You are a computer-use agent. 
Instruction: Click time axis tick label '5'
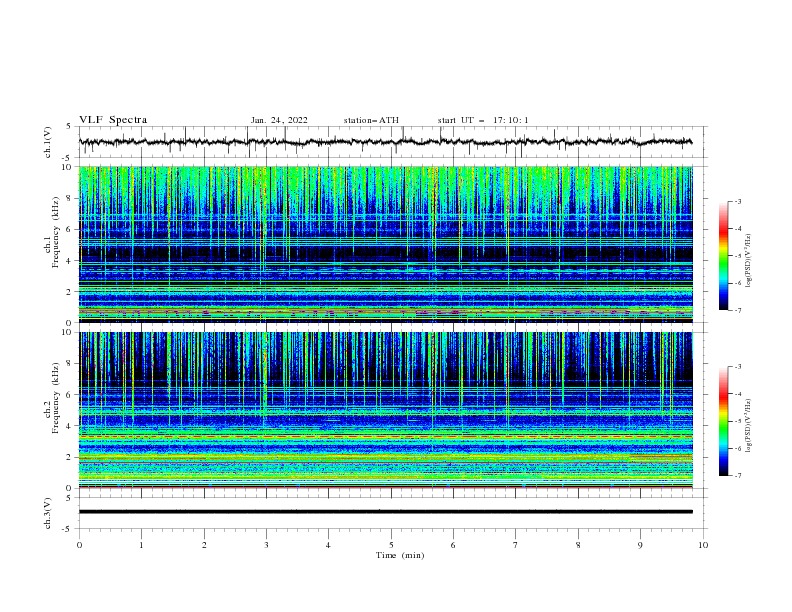click(391, 545)
